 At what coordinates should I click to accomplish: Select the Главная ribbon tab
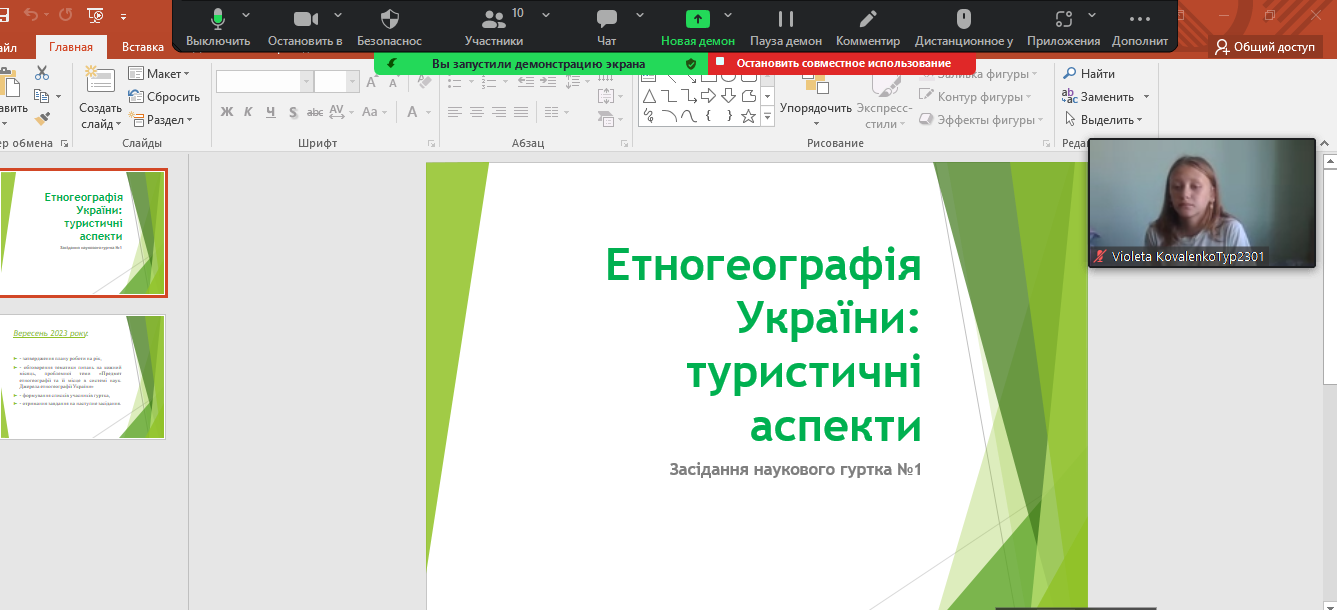pyautogui.click(x=71, y=47)
